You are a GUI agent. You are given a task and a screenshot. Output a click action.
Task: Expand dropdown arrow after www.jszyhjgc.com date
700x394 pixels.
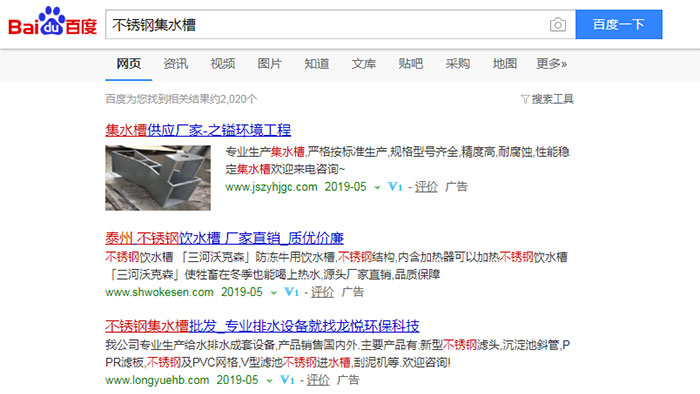[x=377, y=187]
